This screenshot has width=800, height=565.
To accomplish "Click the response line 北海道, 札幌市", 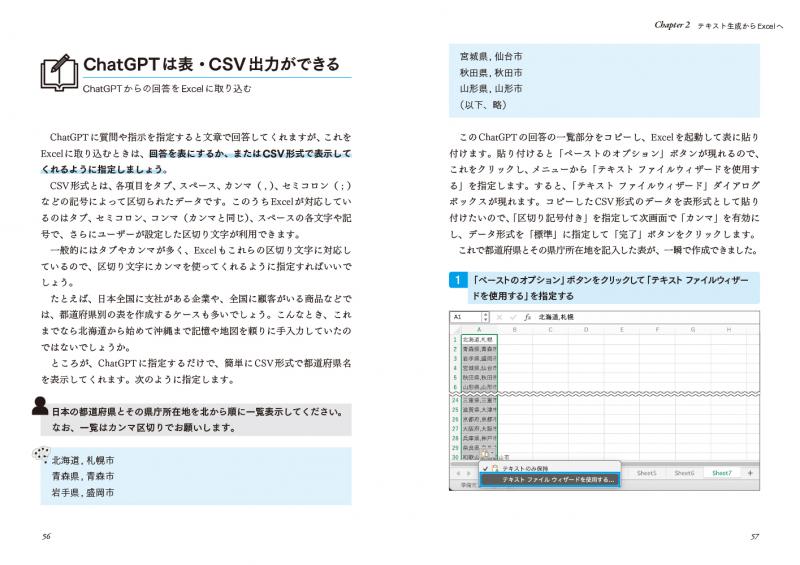I will click(x=83, y=460).
